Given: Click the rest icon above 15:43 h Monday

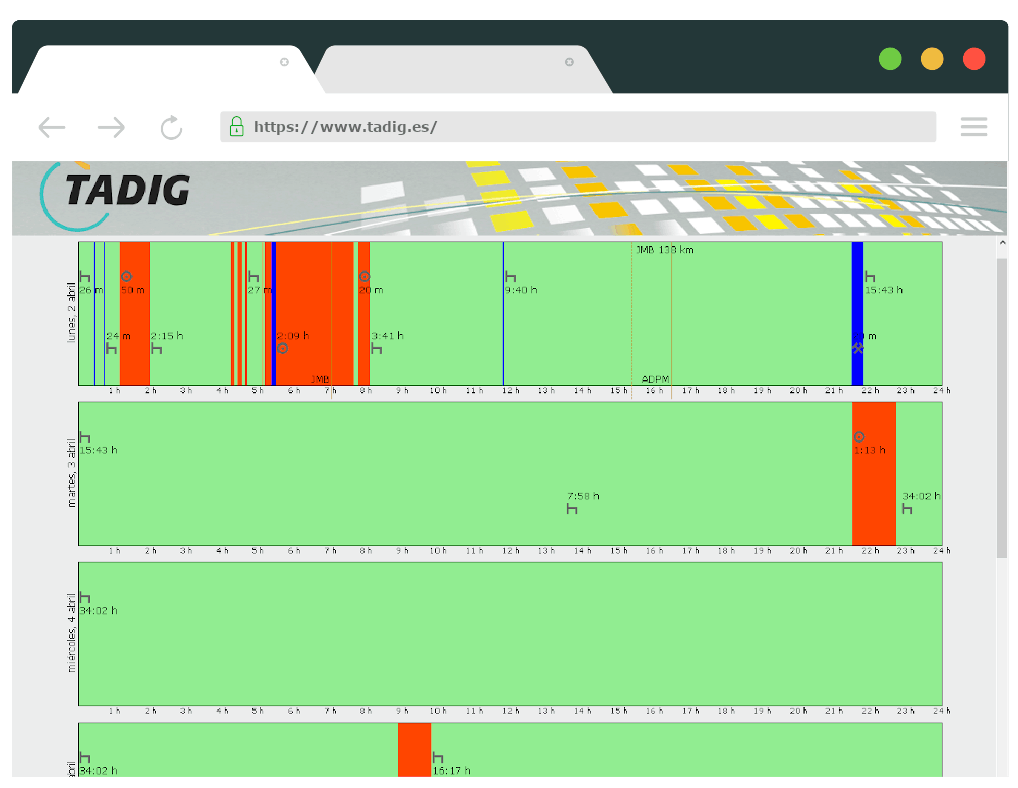Looking at the screenshot, I should pyautogui.click(x=870, y=276).
